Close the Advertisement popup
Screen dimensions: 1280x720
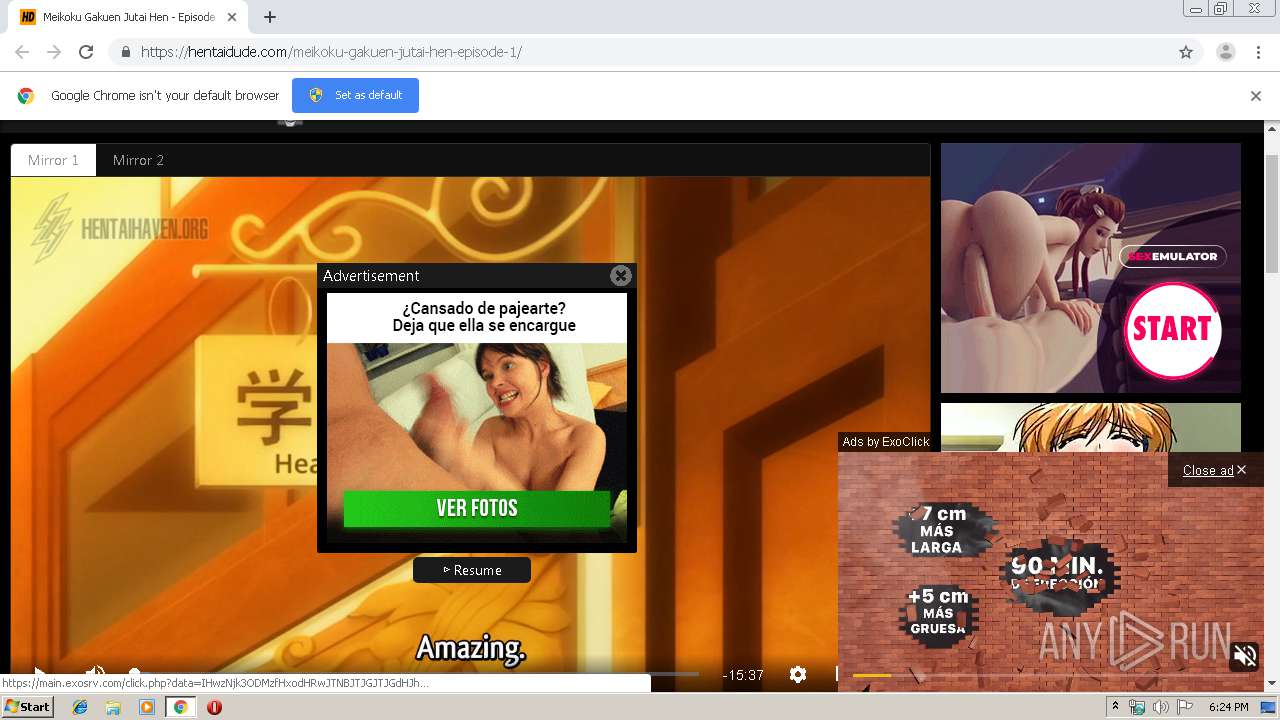[x=621, y=276]
